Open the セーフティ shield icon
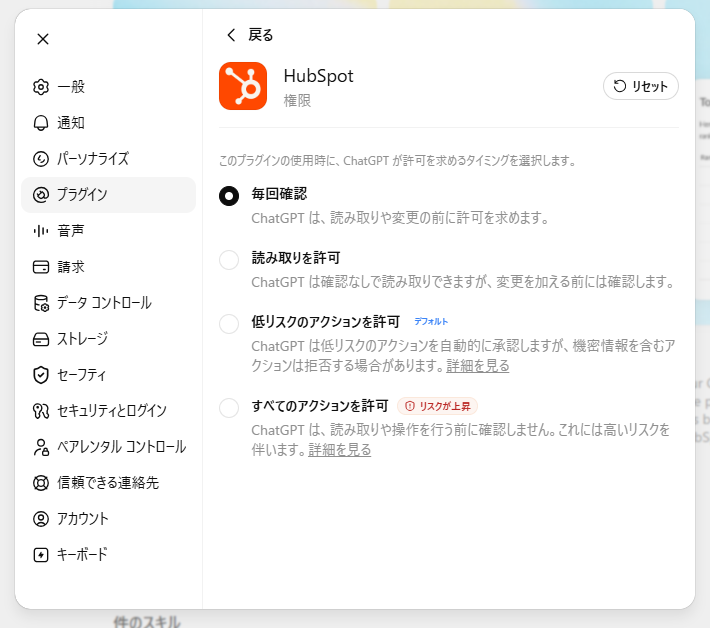 (x=41, y=375)
